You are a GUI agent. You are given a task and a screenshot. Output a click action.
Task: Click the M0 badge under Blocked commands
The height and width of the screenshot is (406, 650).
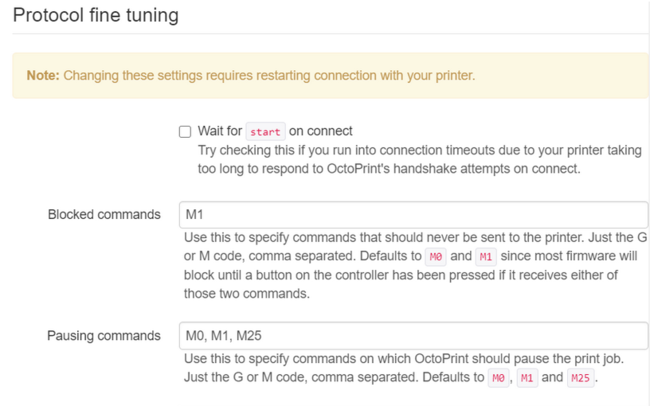(435, 257)
